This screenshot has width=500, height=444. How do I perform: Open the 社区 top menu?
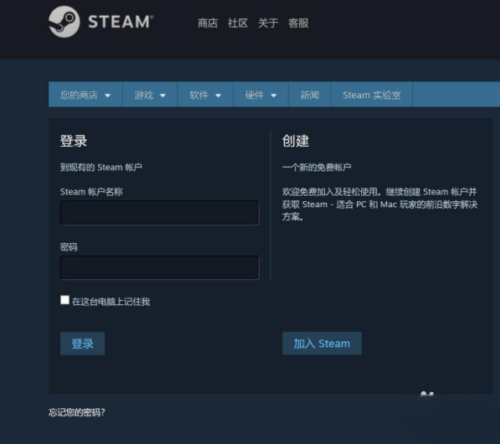[x=238, y=23]
